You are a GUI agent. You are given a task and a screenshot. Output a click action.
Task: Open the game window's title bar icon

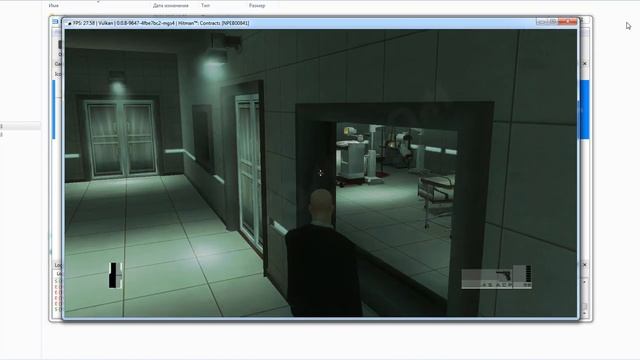[x=69, y=23]
